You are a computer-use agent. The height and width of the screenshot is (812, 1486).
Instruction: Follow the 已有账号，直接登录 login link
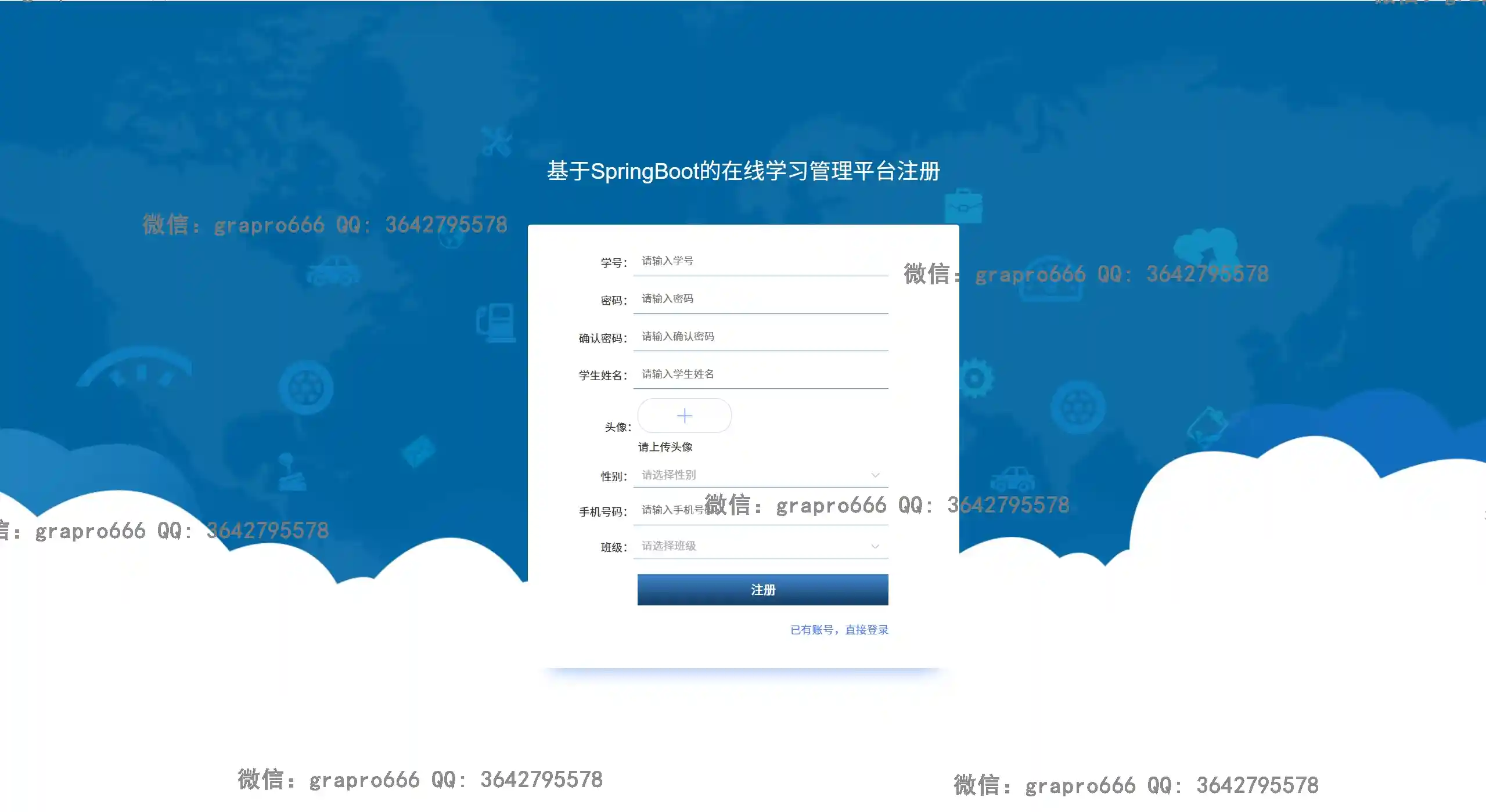pyautogui.click(x=839, y=630)
